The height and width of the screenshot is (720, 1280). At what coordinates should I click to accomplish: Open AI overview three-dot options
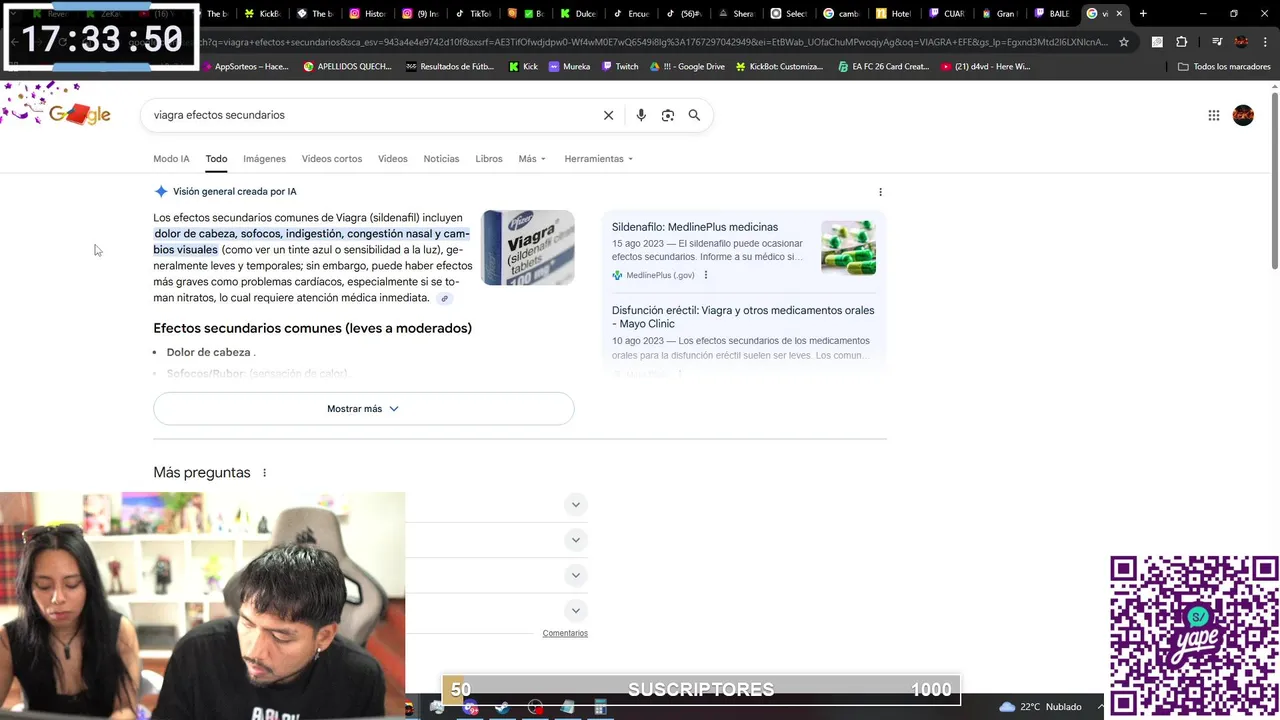pos(880,192)
